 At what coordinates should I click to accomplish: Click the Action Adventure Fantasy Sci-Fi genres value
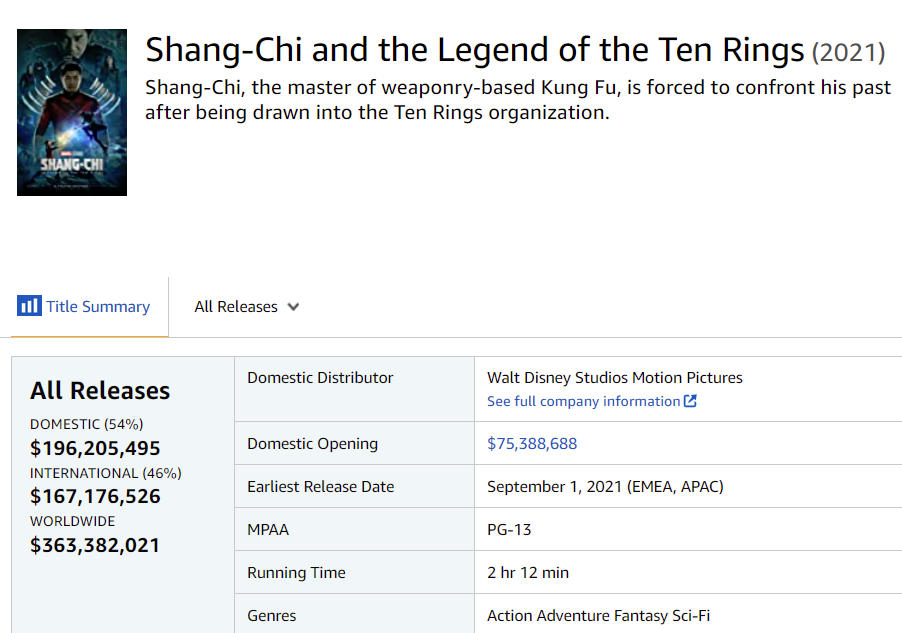pyautogui.click(x=598, y=616)
